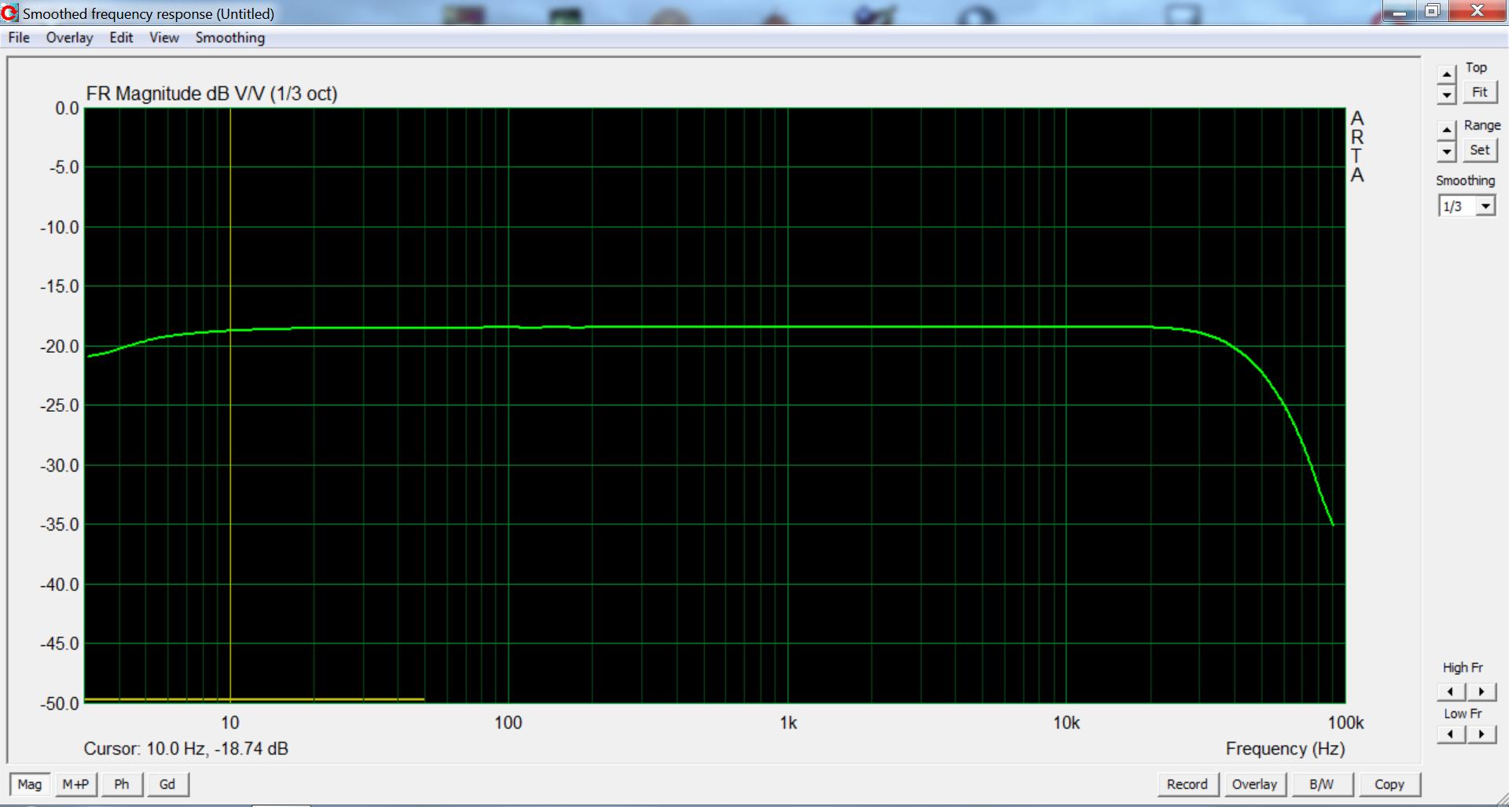Click the Top down arrow

click(1447, 94)
